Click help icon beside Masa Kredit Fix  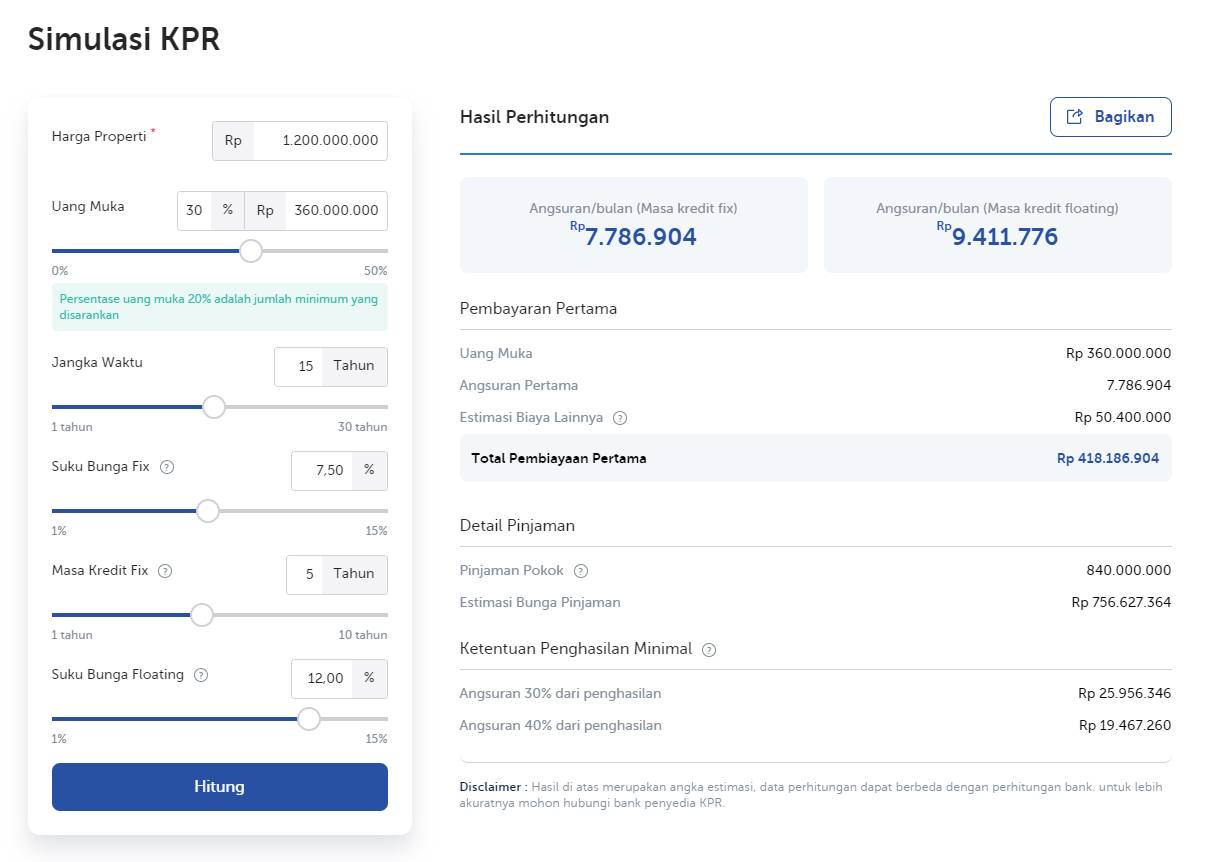pyautogui.click(x=166, y=571)
